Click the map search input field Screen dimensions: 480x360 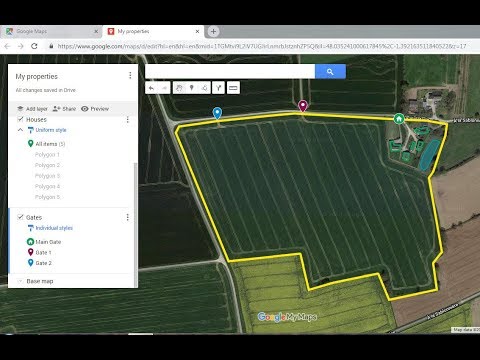click(x=230, y=71)
